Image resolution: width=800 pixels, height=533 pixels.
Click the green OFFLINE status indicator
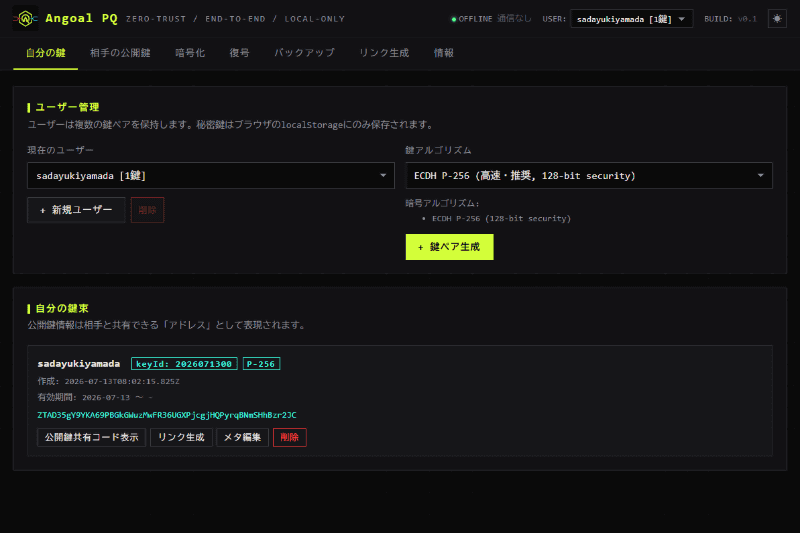pos(472,19)
